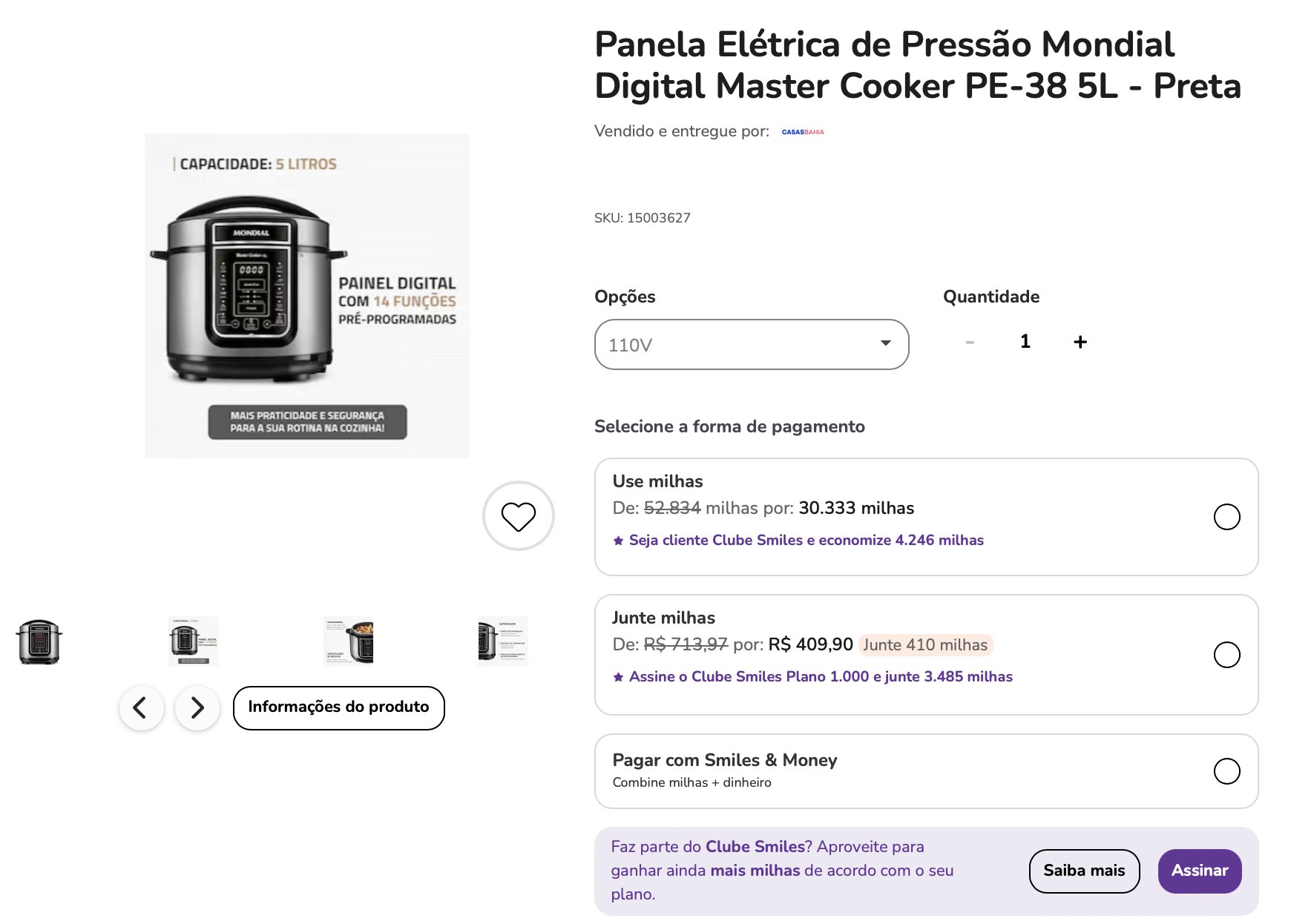1291x924 pixels.
Task: Select first thumbnail of the pressure cooker front view
Action: (x=39, y=641)
